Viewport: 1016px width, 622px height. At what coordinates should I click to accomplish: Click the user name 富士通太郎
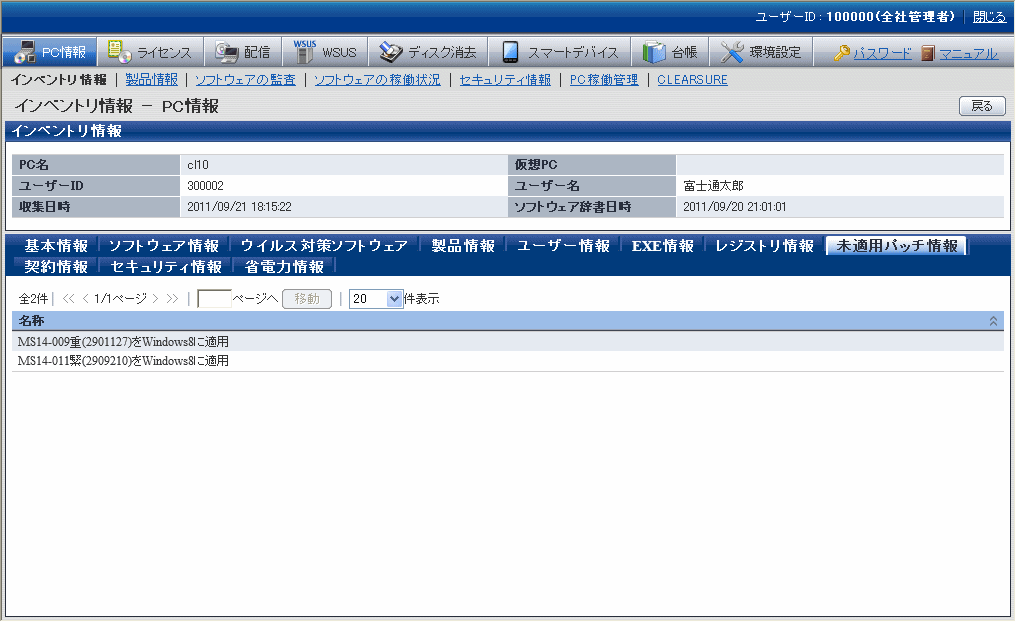(x=713, y=186)
